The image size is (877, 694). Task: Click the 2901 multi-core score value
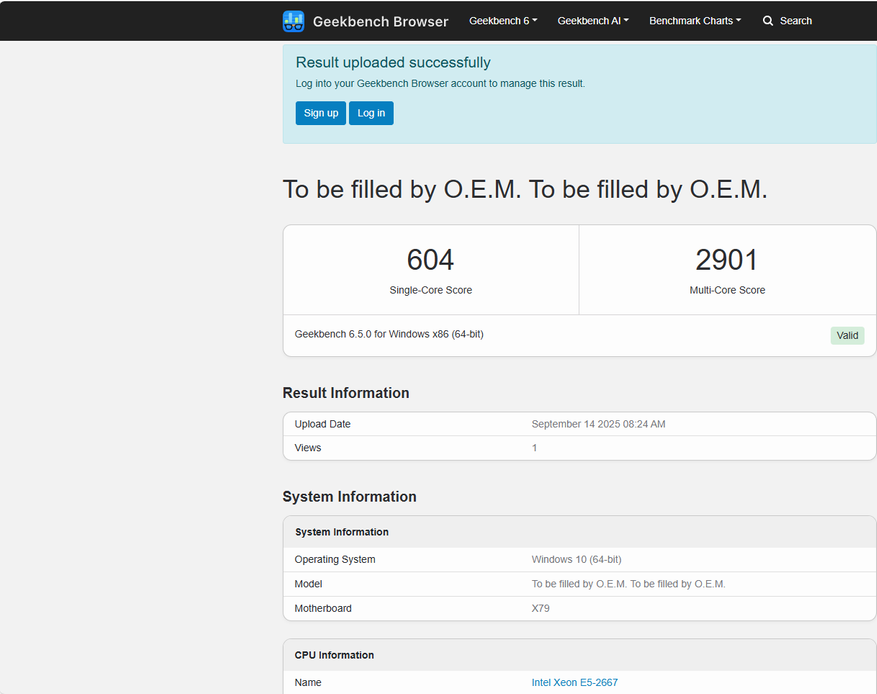pyautogui.click(x=727, y=260)
